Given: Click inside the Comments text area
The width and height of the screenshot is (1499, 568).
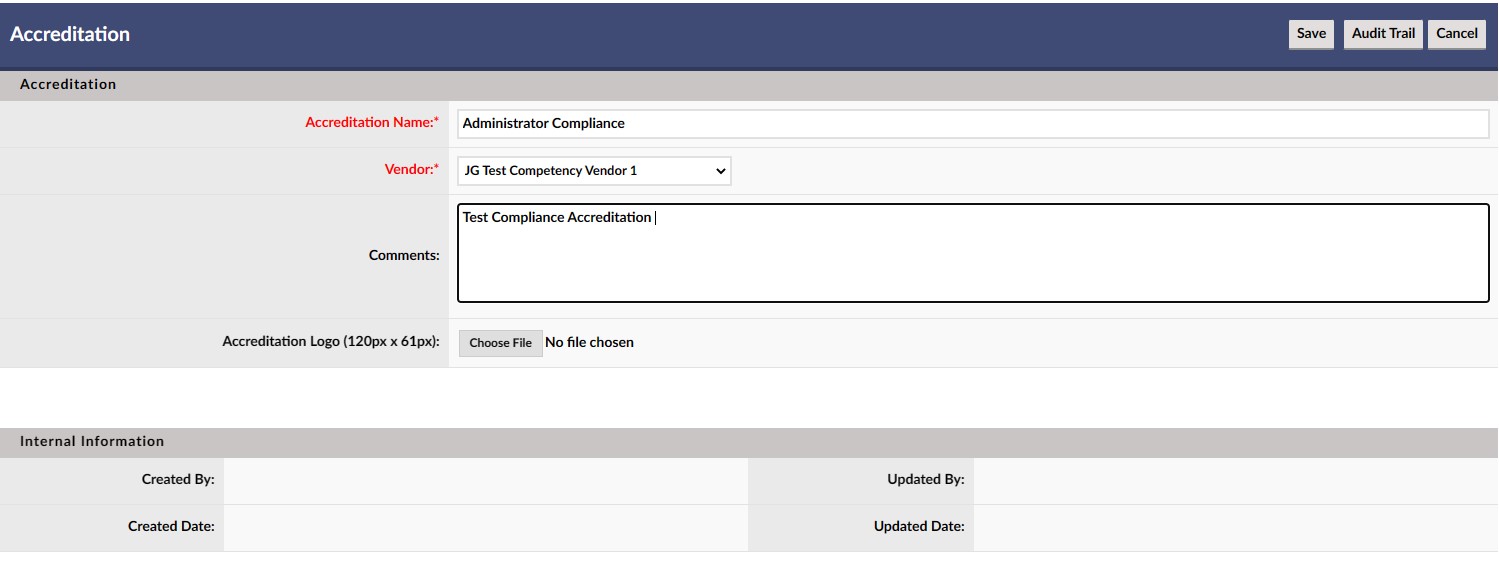Looking at the screenshot, I should pyautogui.click(x=973, y=253).
